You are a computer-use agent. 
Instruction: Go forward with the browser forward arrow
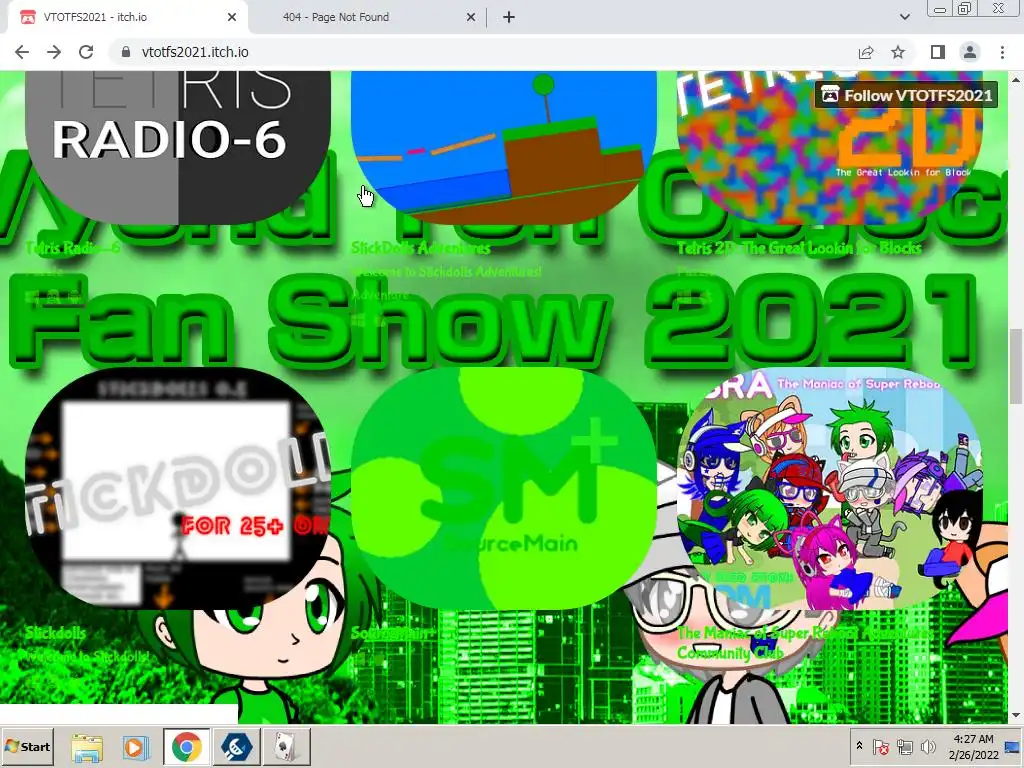tap(54, 52)
